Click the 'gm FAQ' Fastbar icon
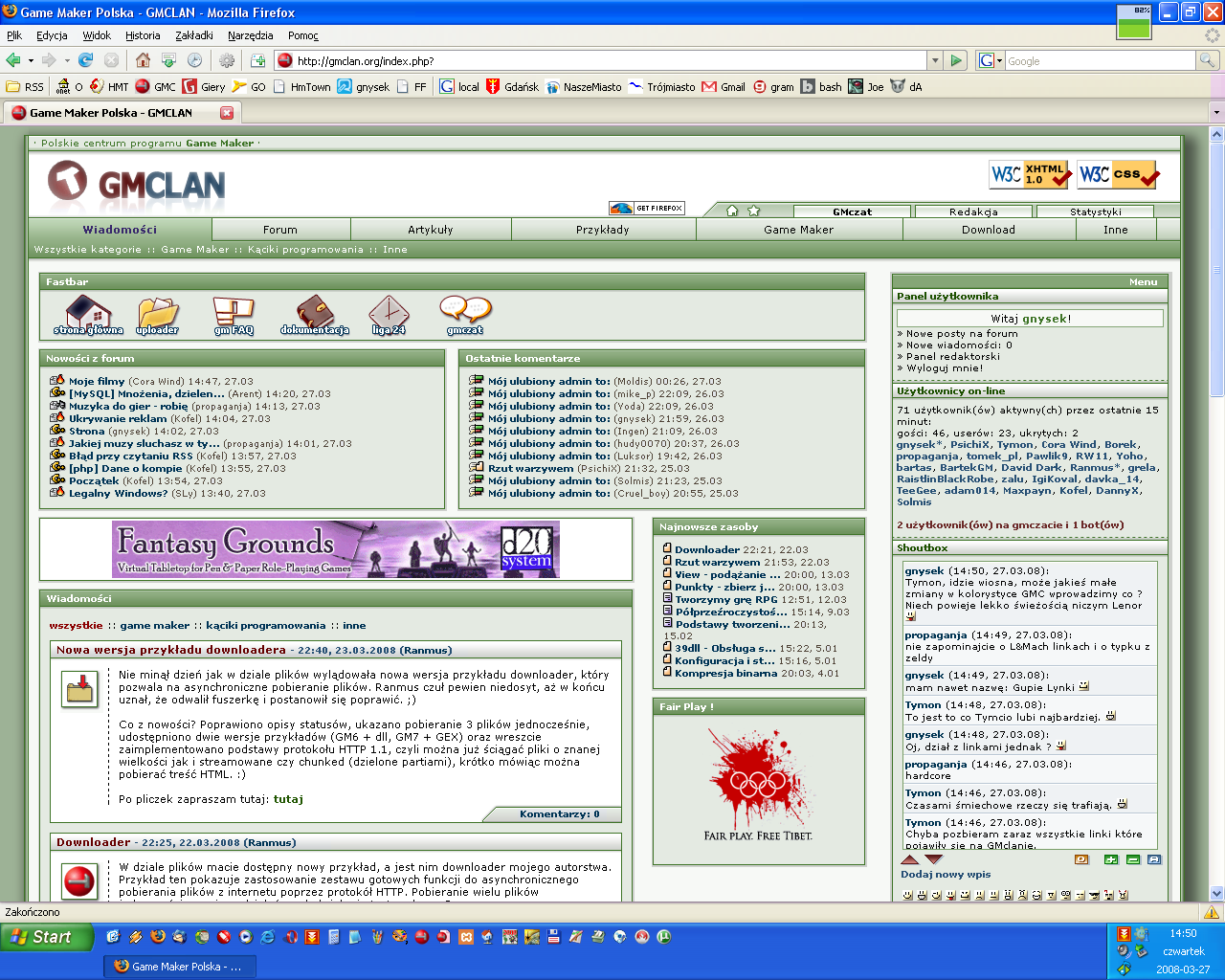 tap(234, 313)
